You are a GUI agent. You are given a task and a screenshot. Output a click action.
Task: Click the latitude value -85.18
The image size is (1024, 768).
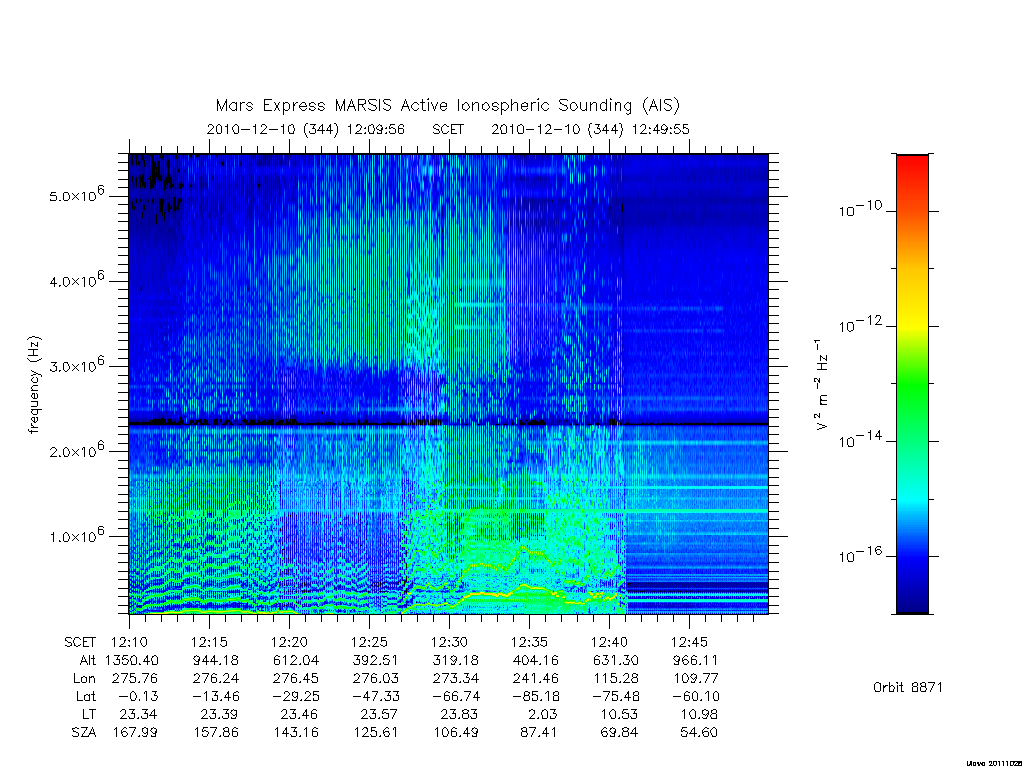pyautogui.click(x=533, y=696)
